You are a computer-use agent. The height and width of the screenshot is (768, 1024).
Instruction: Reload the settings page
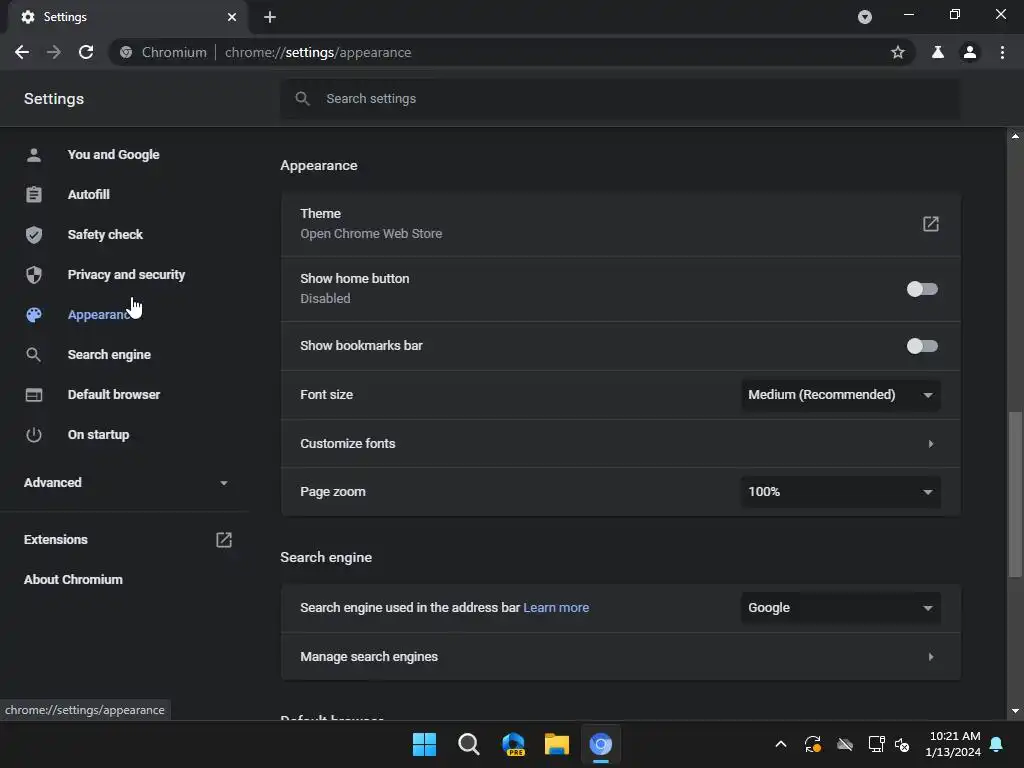[x=86, y=52]
